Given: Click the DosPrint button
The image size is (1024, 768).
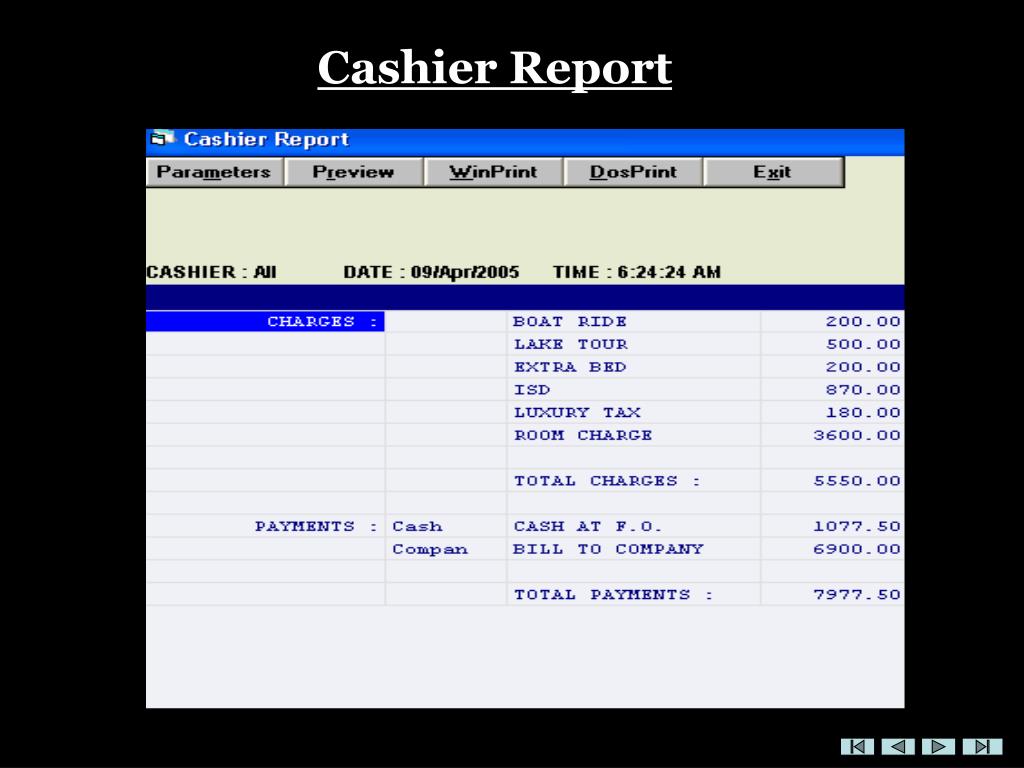Looking at the screenshot, I should tap(633, 172).
